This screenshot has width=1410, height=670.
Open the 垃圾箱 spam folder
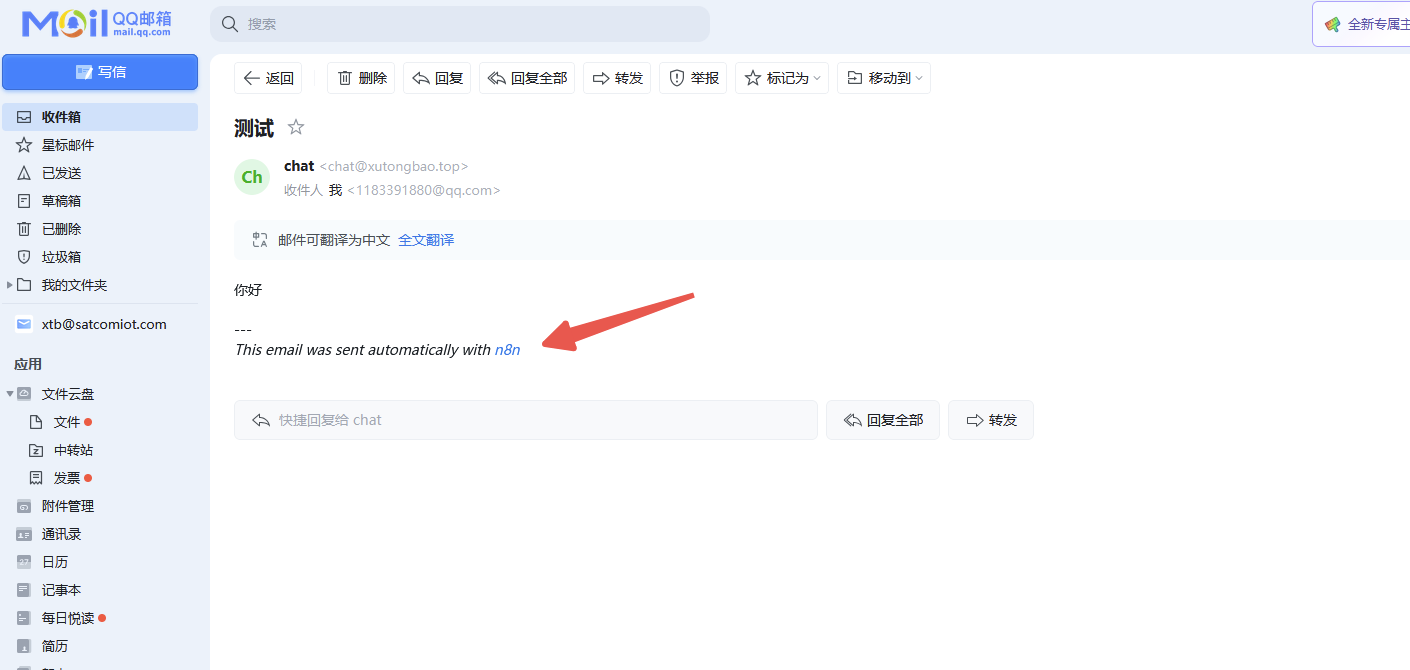(x=100, y=257)
